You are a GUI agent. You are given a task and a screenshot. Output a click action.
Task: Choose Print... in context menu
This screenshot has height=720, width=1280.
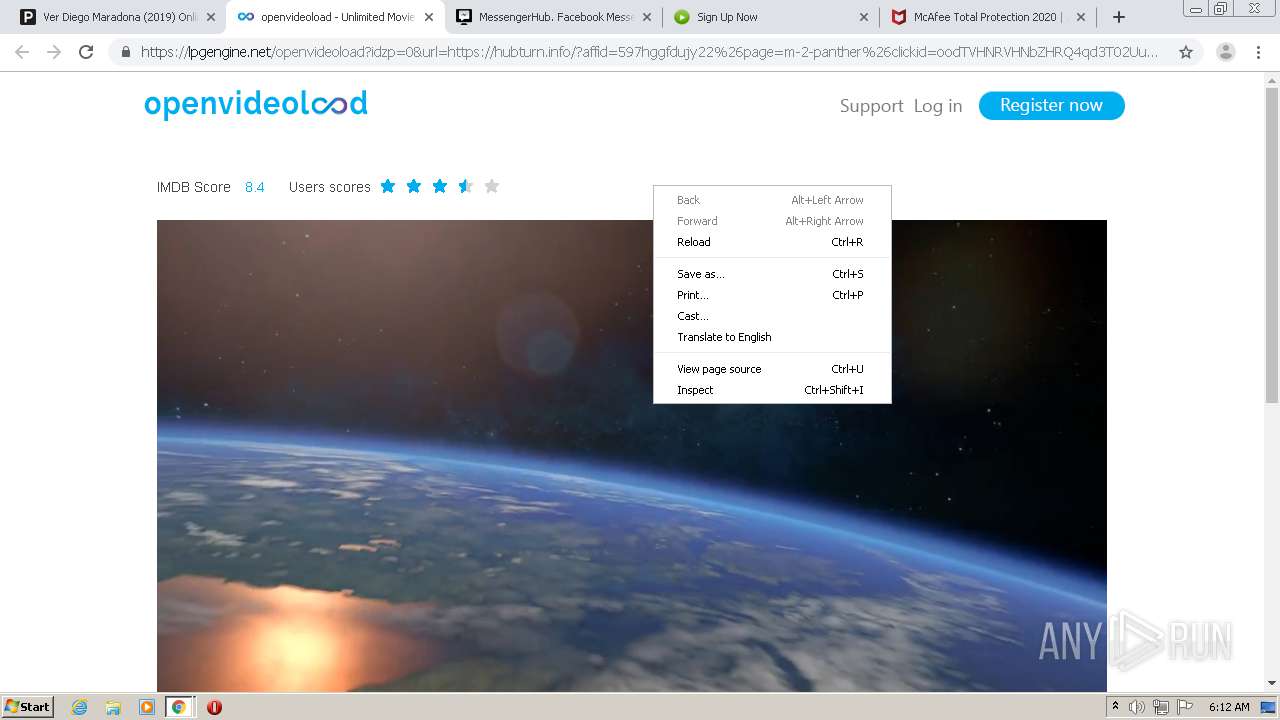coord(772,295)
